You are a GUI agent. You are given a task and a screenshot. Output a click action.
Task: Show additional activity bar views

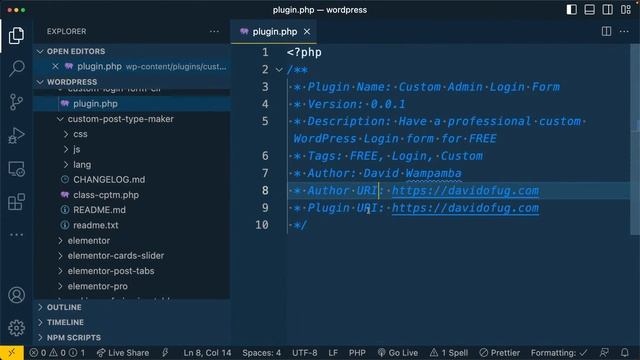pyautogui.click(x=16, y=235)
